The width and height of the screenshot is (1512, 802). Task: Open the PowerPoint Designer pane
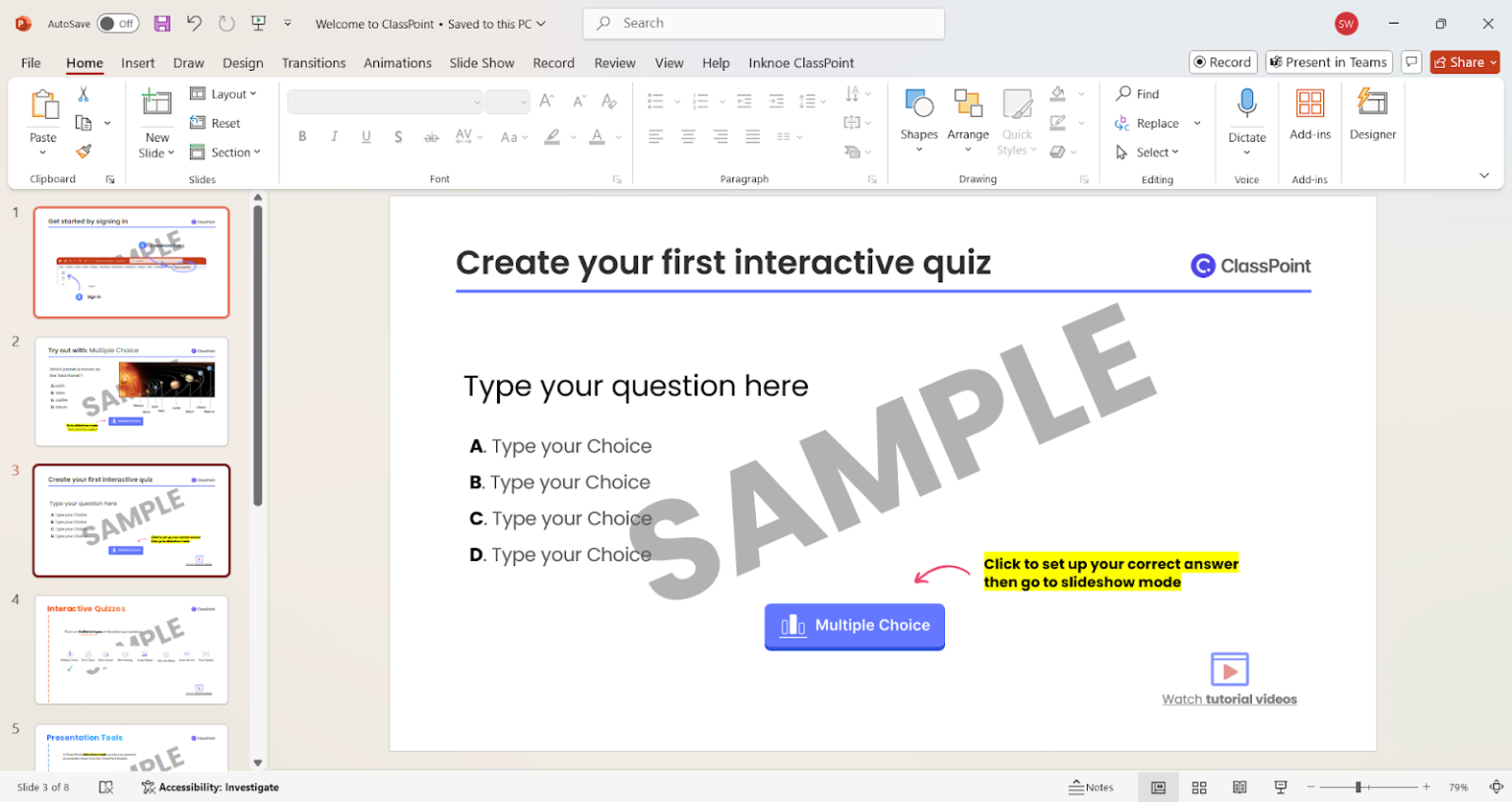pos(1372,118)
